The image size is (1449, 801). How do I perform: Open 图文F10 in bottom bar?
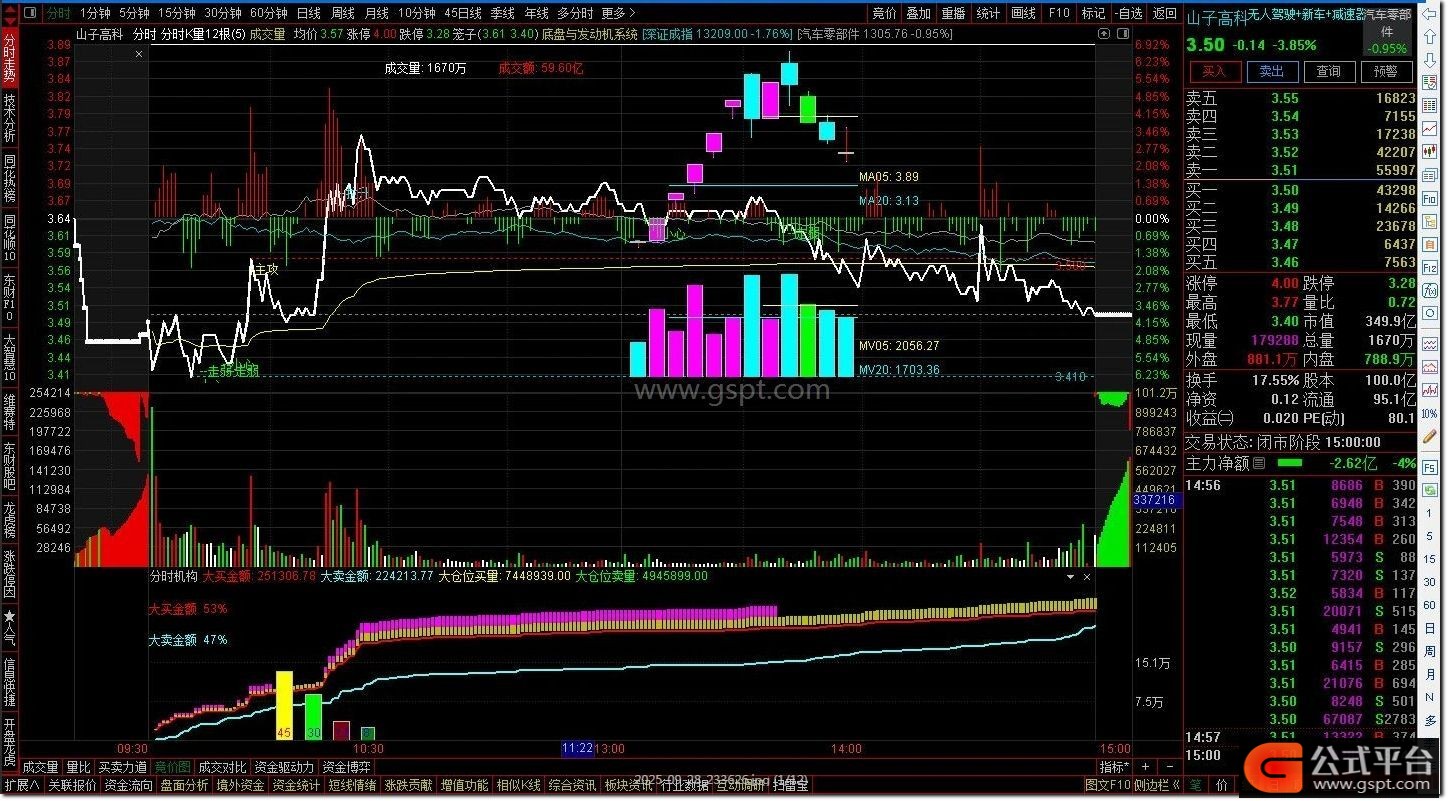coord(1108,785)
